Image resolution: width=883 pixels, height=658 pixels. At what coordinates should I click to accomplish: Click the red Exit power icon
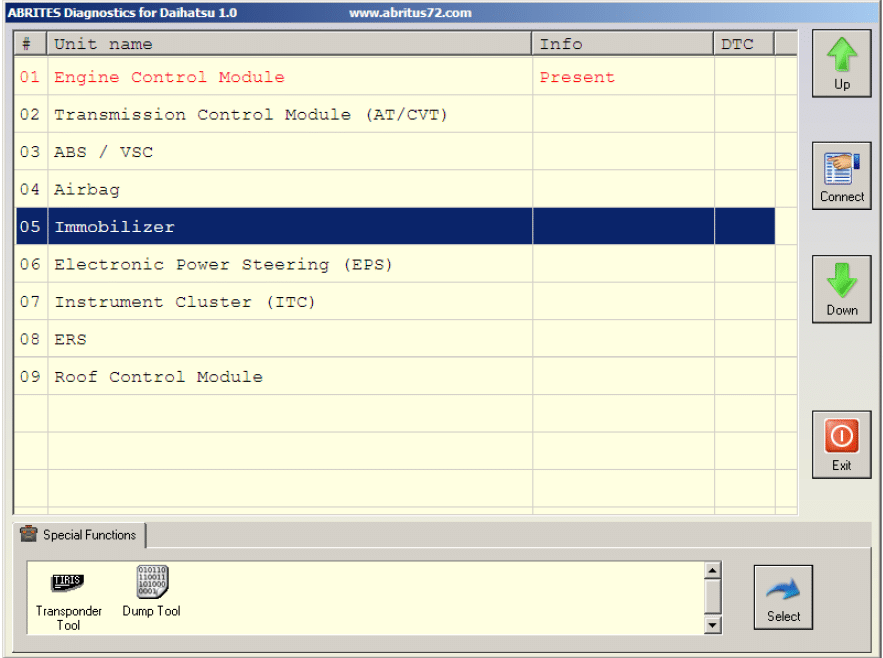pos(841,436)
